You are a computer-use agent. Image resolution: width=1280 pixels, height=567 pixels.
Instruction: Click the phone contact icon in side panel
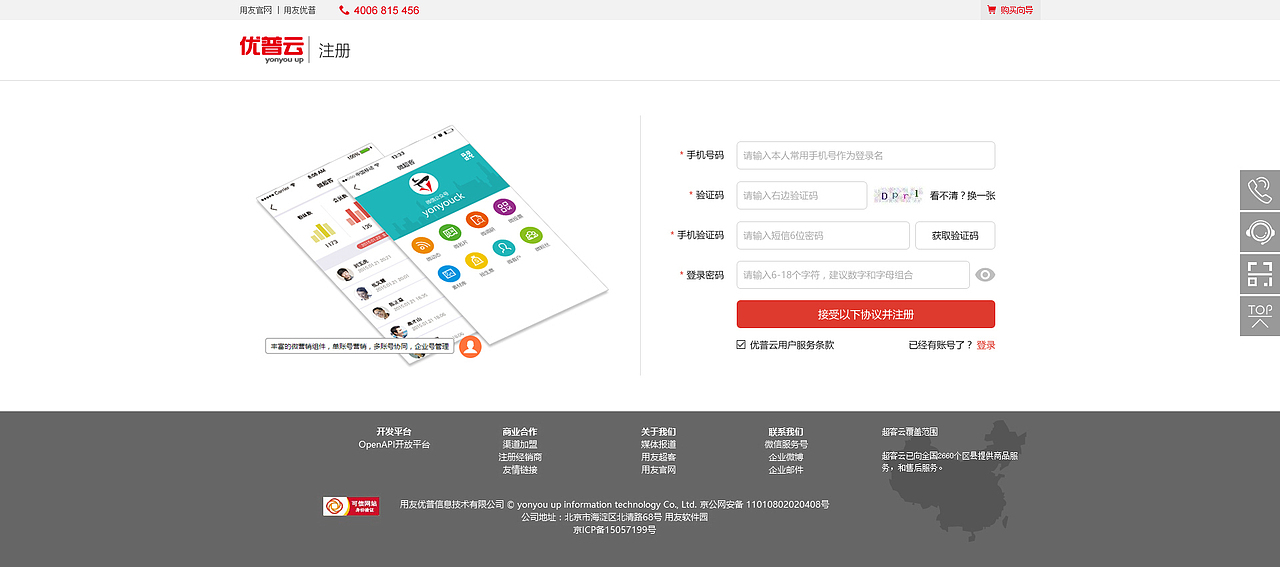(x=1260, y=190)
